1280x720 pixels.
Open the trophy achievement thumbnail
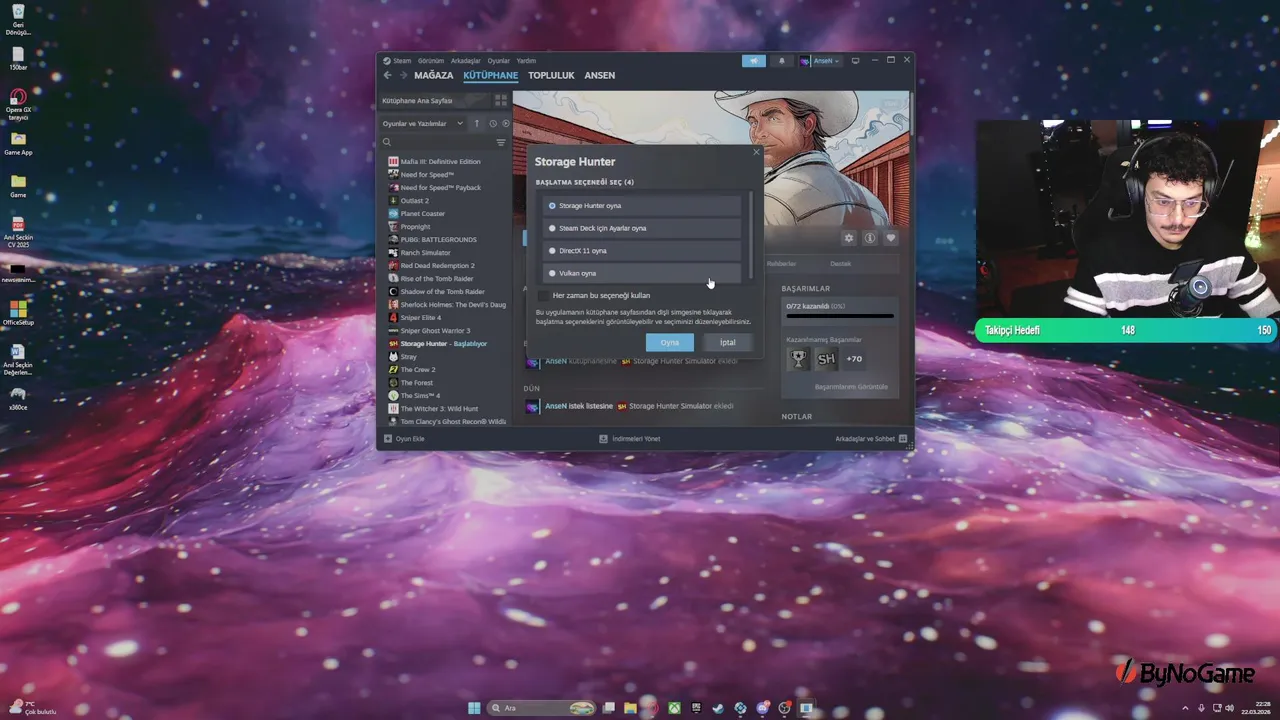tap(799, 358)
